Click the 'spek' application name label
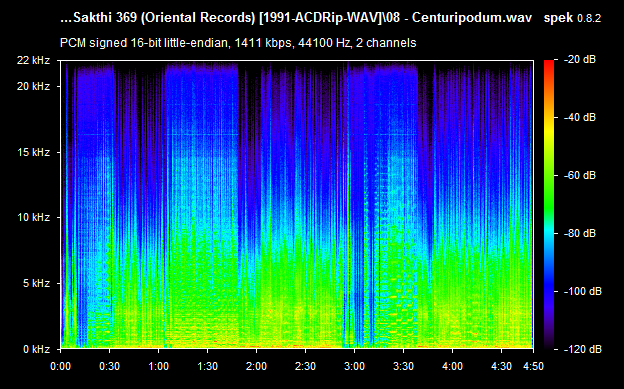The height and width of the screenshot is (389, 624). coord(558,18)
